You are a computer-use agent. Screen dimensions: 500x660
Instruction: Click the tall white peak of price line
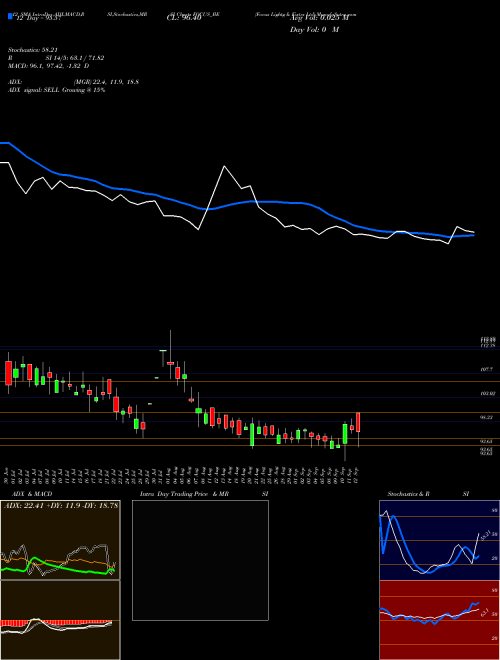(224, 167)
